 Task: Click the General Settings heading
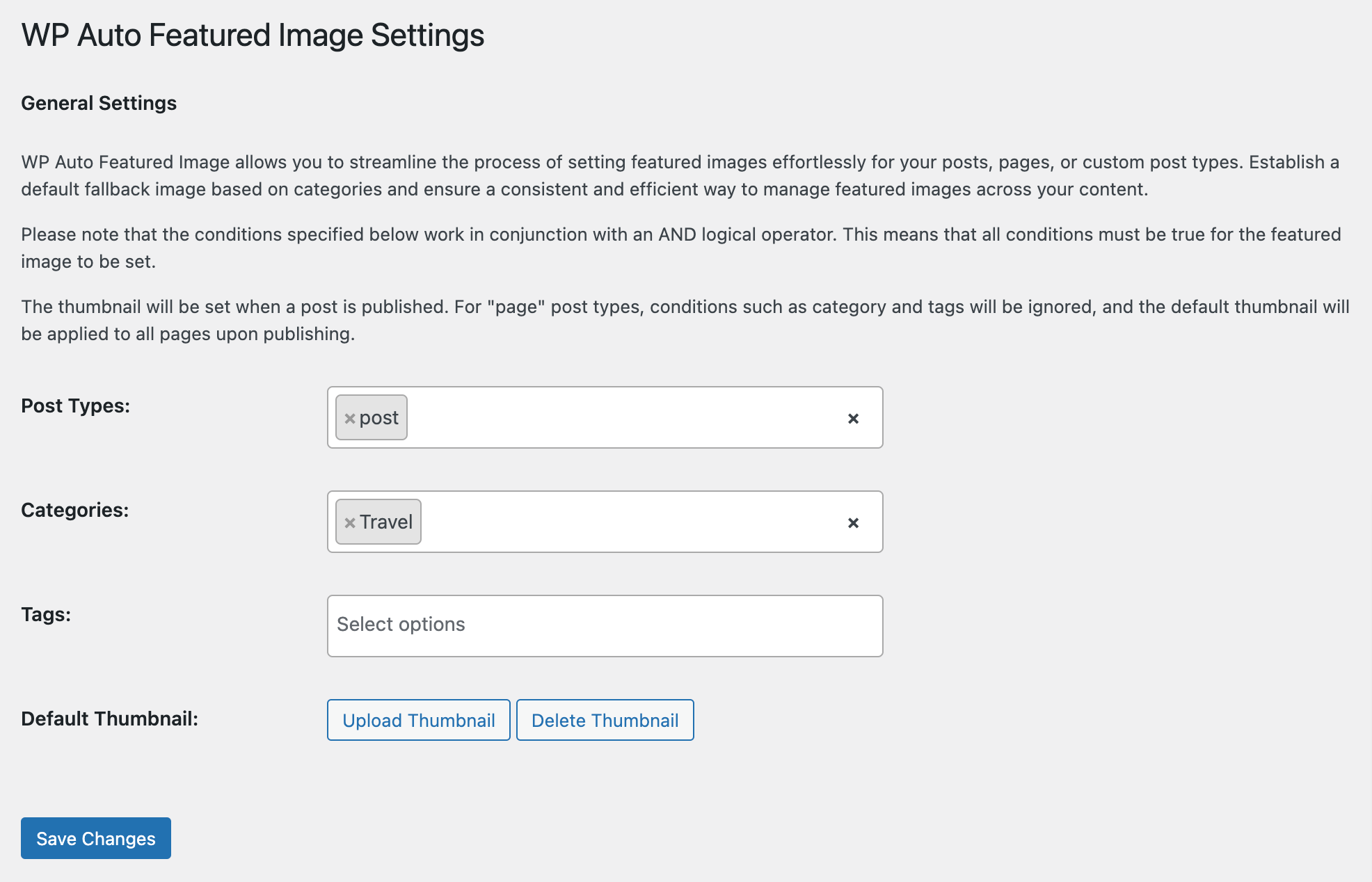(99, 103)
